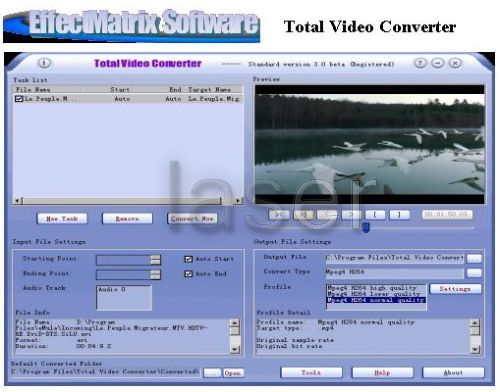Pause the preview with the || button
The width and height of the screenshot is (500, 392).
(x=303, y=215)
